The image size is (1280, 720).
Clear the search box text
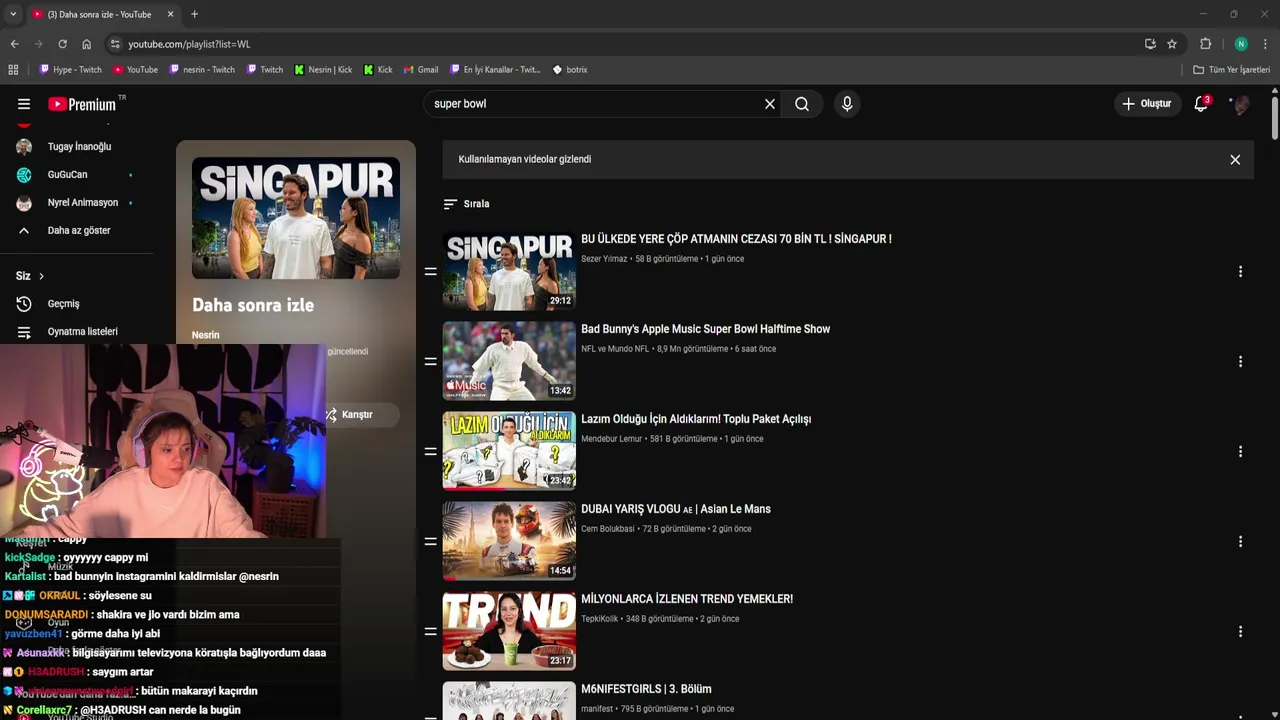(770, 104)
